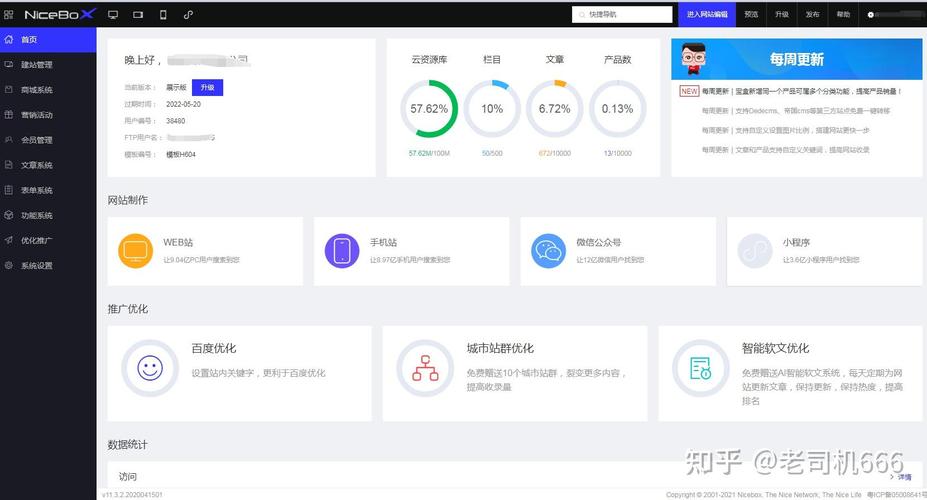Click the 访问 label under 数据统计
927x500 pixels.
[128, 476]
